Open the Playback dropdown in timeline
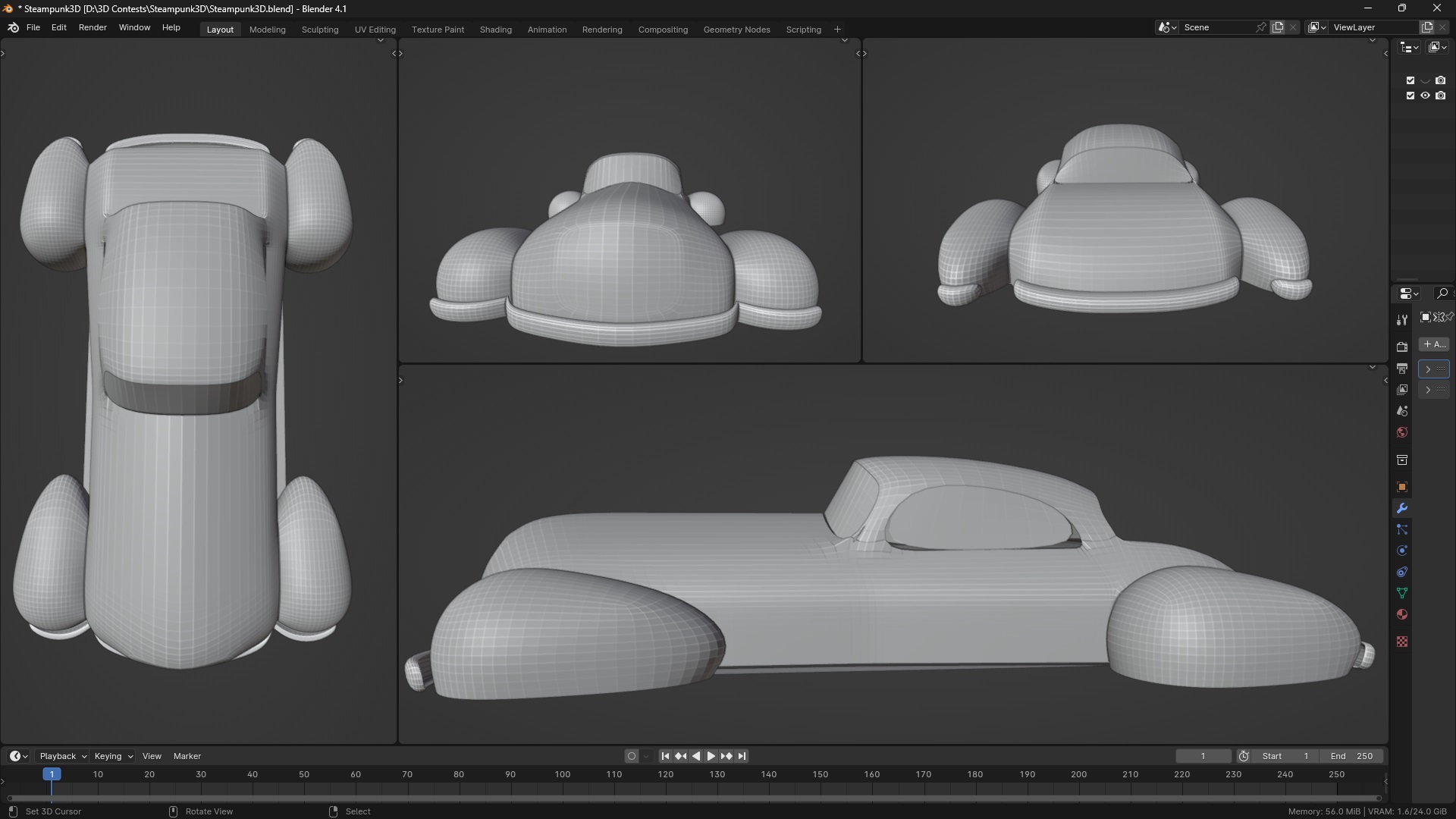This screenshot has height=819, width=1456. 62,756
